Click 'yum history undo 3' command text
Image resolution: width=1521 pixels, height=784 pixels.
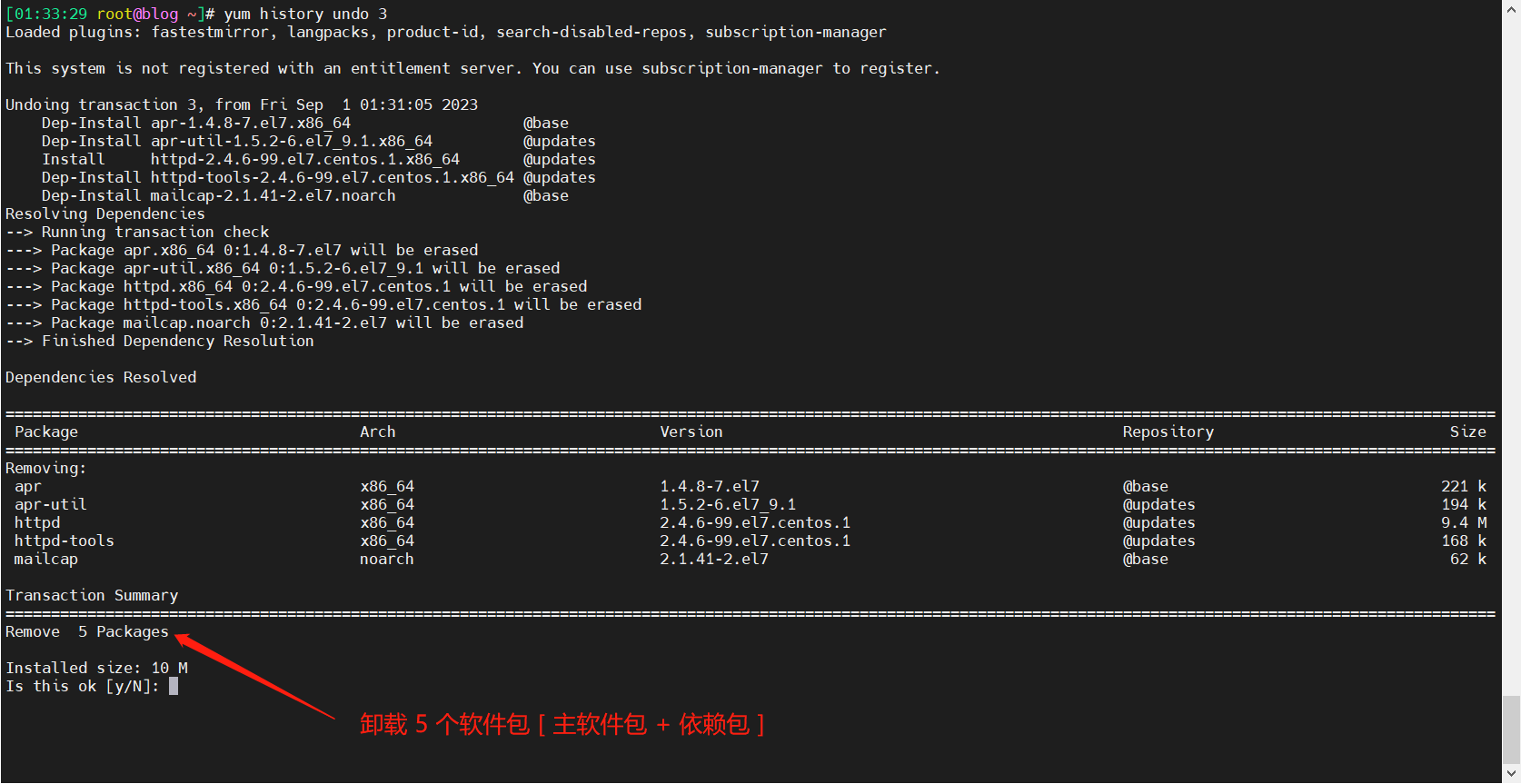point(305,14)
